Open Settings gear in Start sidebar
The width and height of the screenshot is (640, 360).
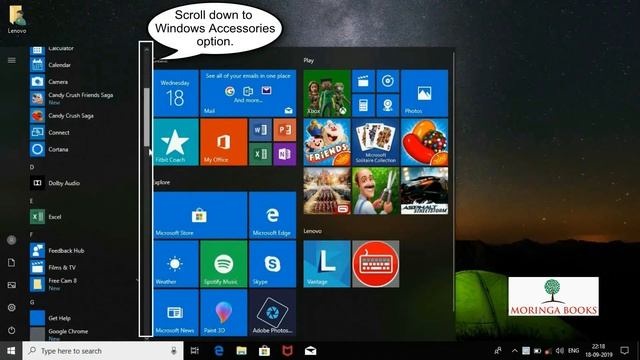[11, 307]
